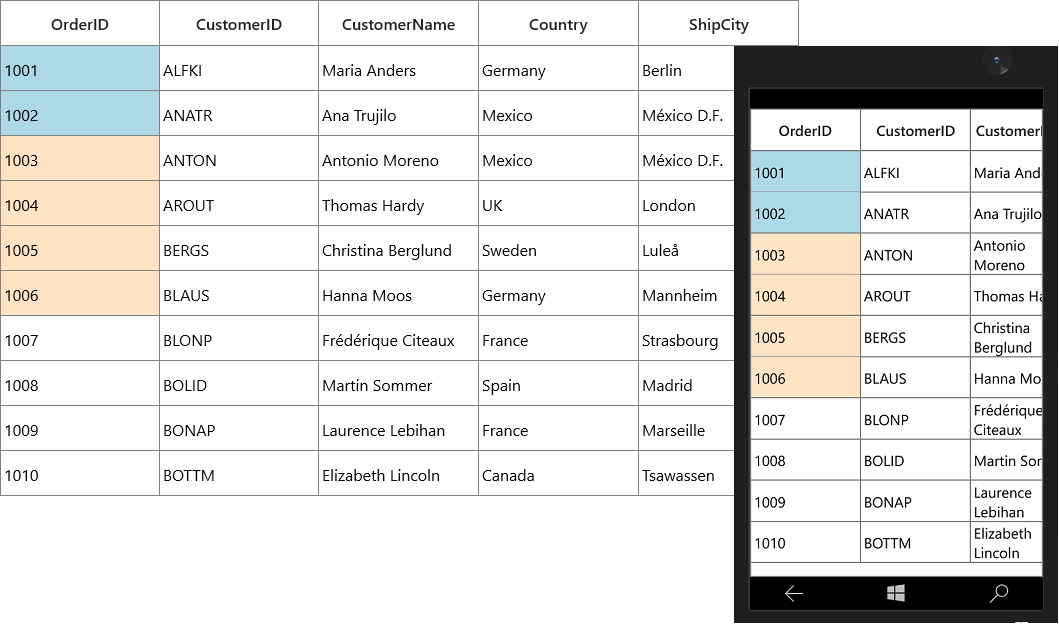Tap phone grid cell 1010
The height and width of the screenshot is (624, 1059).
(x=805, y=542)
